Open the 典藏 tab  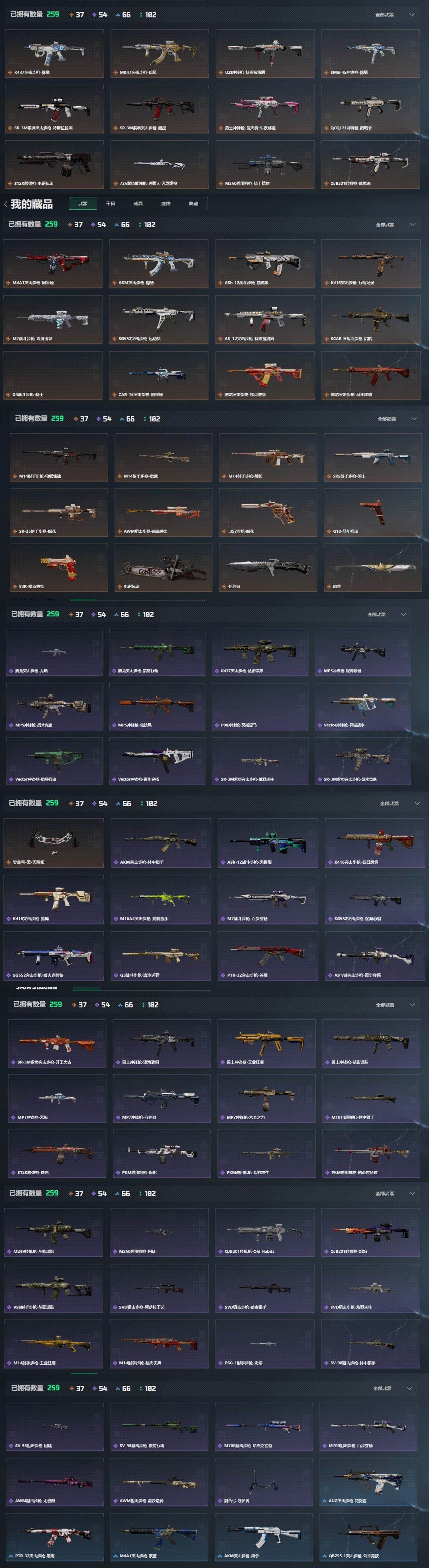[x=193, y=204]
